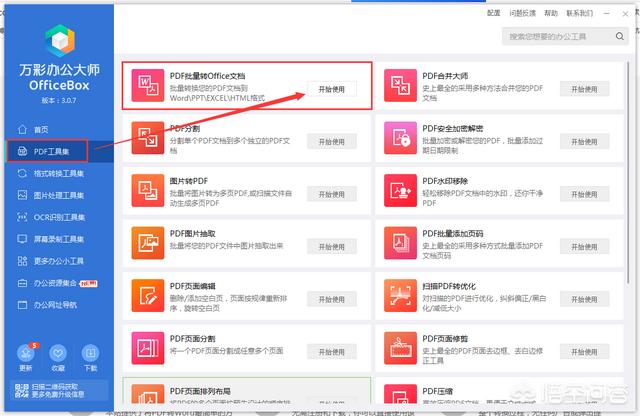The image size is (640, 416).
Task: Click the 图片转PDF icon
Action: pyautogui.click(x=148, y=191)
